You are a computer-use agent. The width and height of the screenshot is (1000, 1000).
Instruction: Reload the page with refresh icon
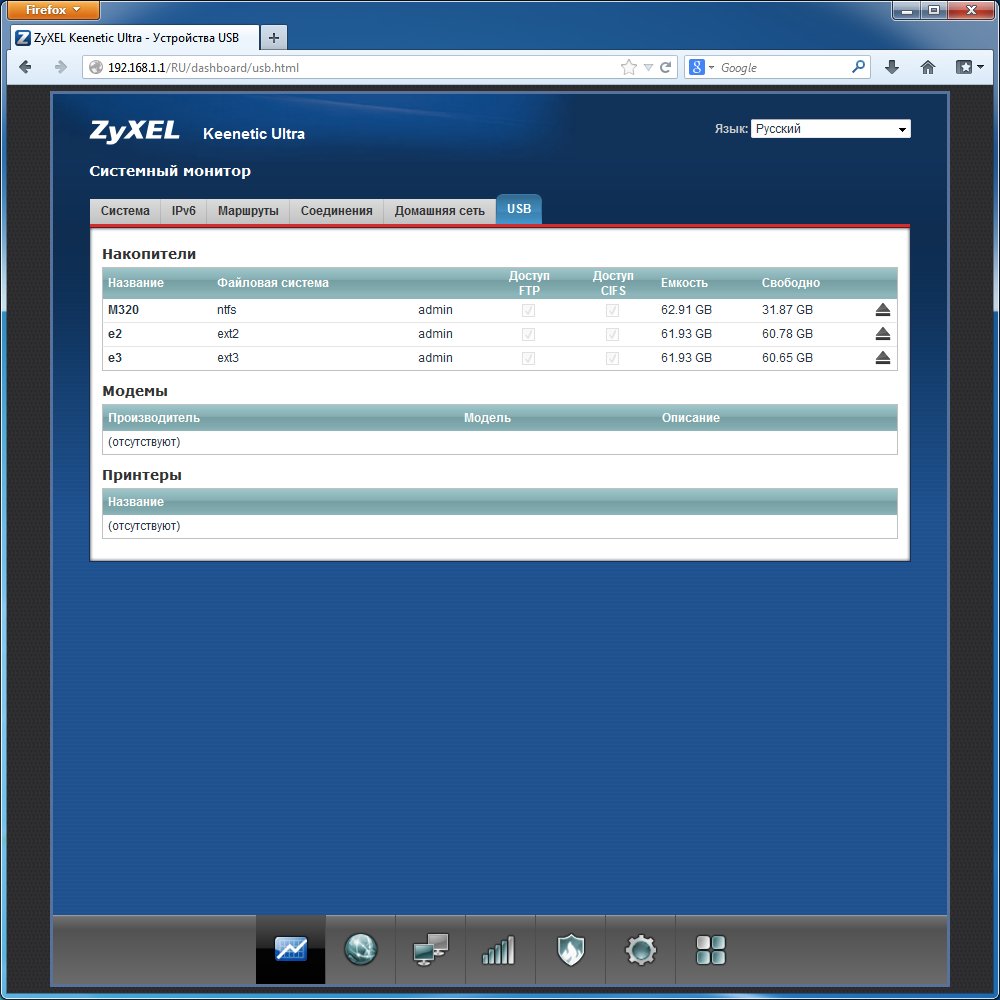[x=666, y=67]
